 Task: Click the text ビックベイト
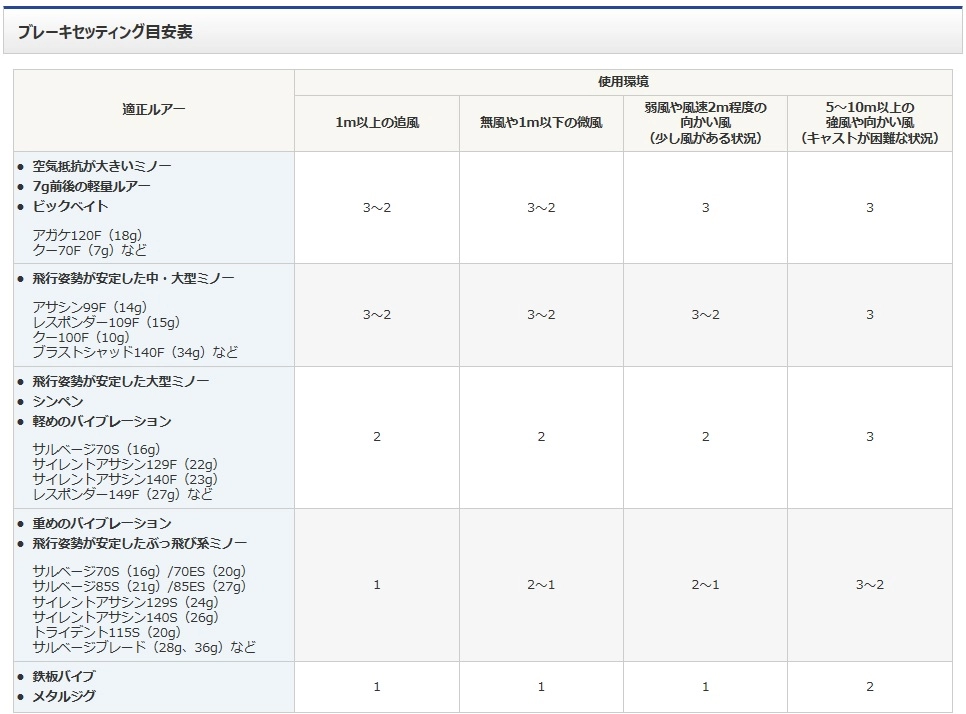[70, 206]
